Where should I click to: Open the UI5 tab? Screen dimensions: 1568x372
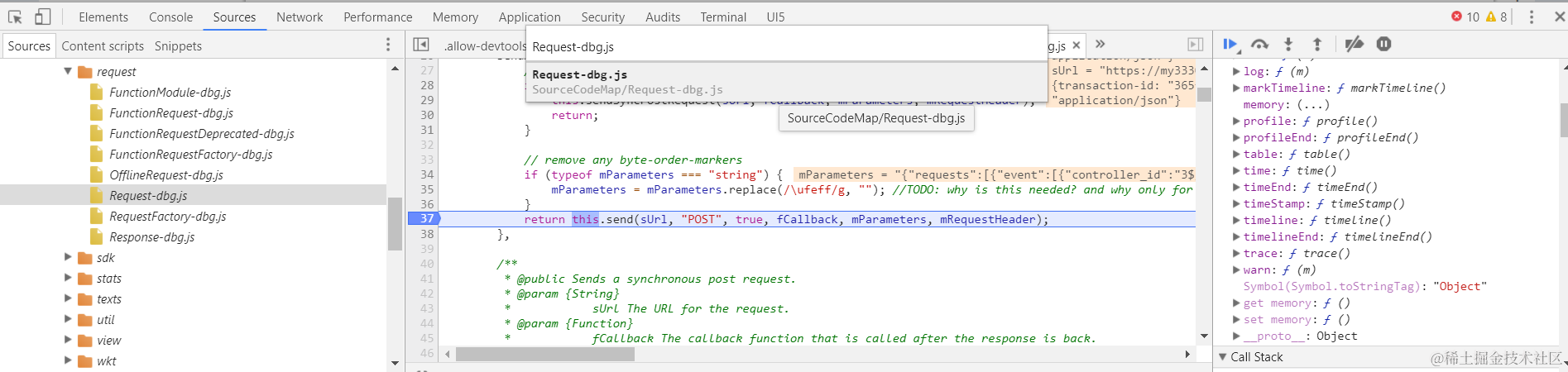click(x=775, y=17)
